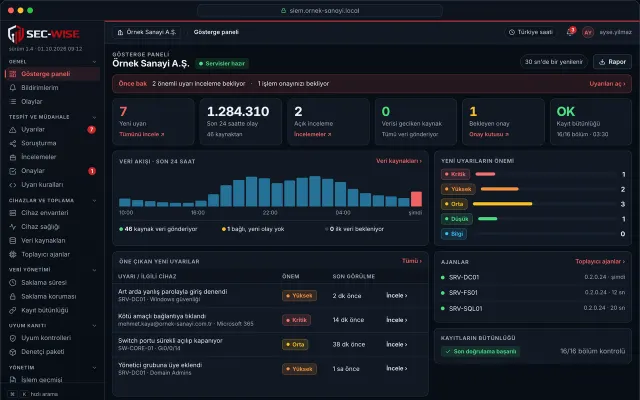Click İncele for Switch portu alert
Viewport: 640px width, 400px height.
pyautogui.click(x=397, y=344)
